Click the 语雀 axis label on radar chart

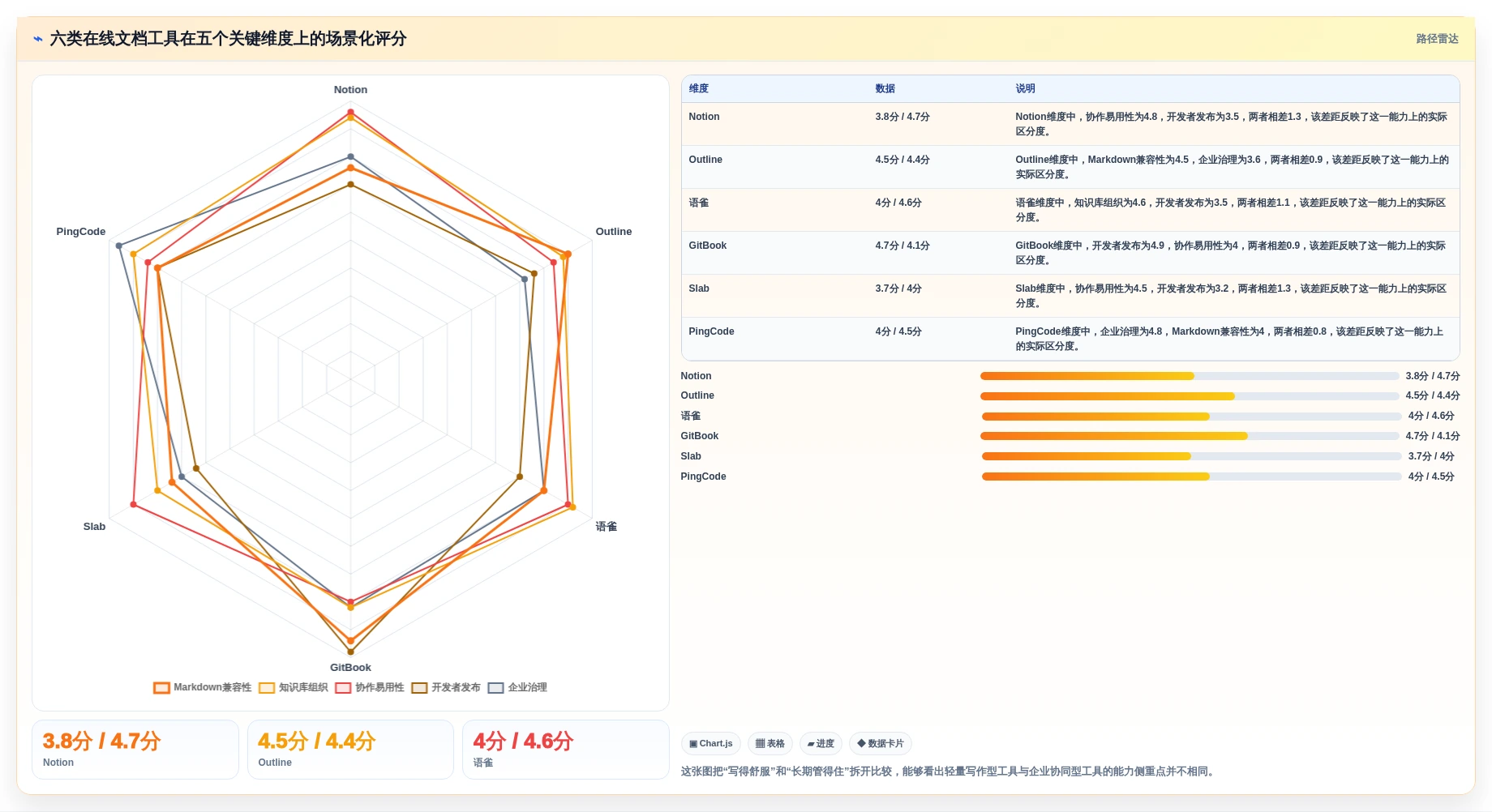coord(607,527)
